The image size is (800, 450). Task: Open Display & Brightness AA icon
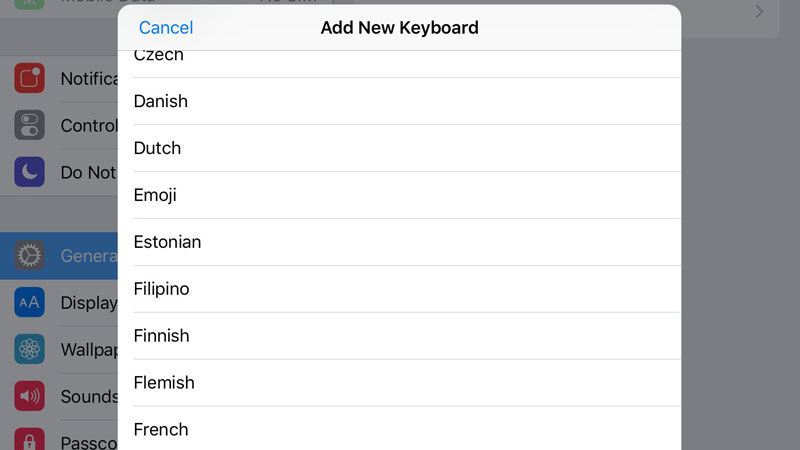click(x=30, y=303)
